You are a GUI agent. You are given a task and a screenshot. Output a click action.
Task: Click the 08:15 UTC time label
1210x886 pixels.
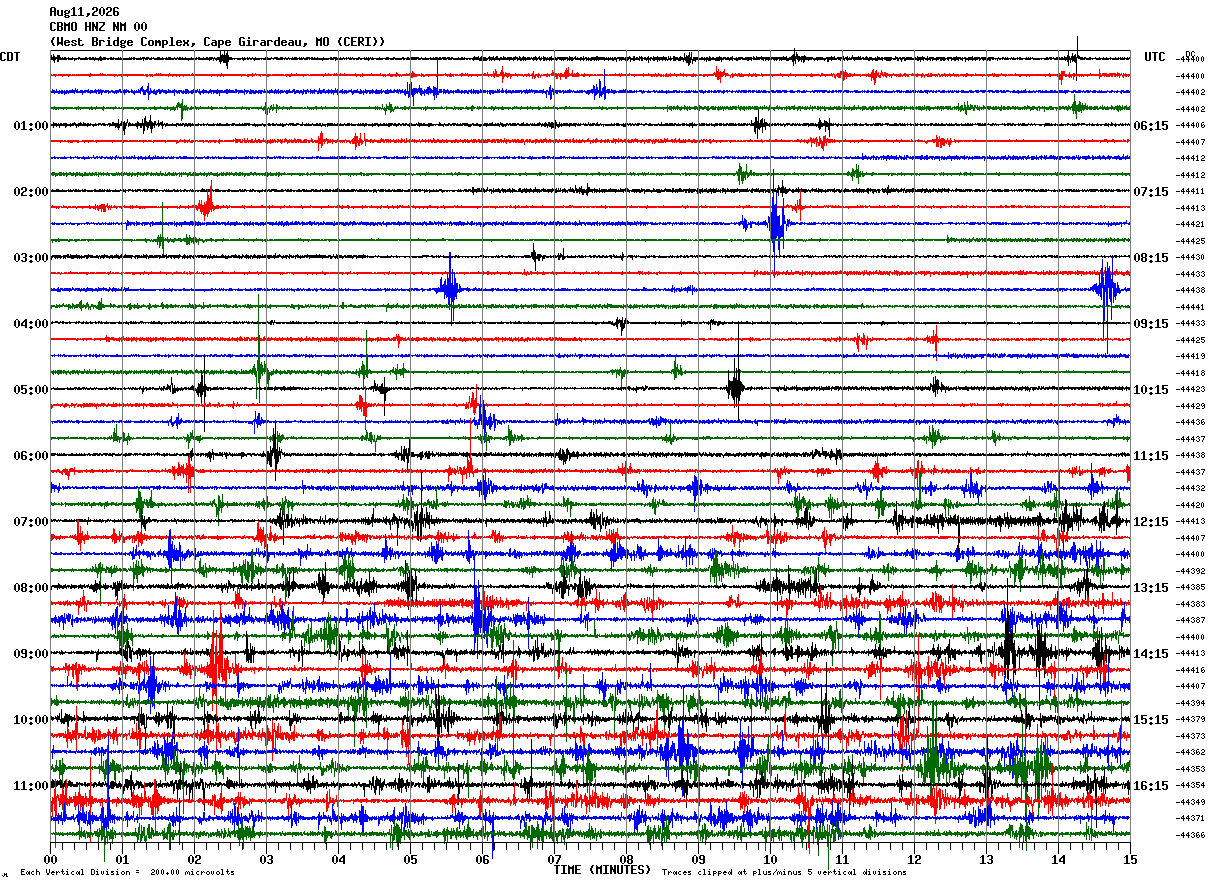(x=1151, y=258)
